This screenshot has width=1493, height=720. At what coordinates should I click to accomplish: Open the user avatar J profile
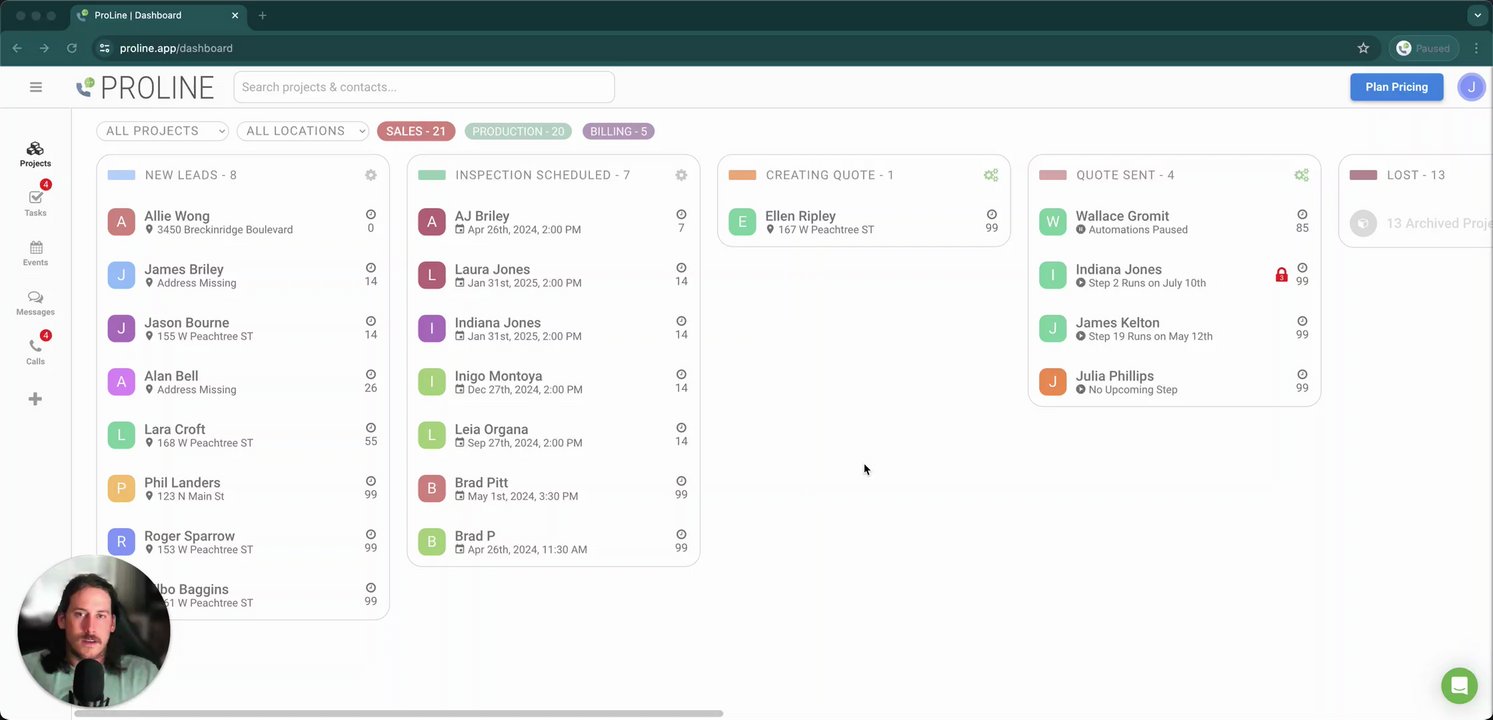pyautogui.click(x=1471, y=87)
